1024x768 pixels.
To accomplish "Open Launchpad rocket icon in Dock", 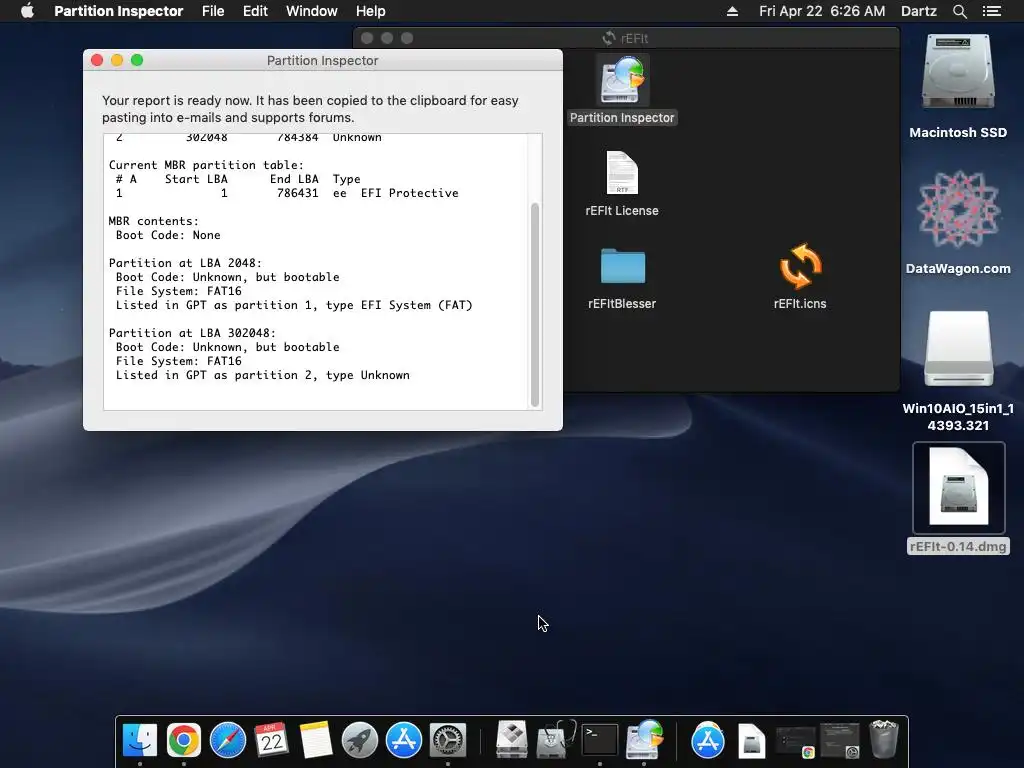I will click(360, 740).
